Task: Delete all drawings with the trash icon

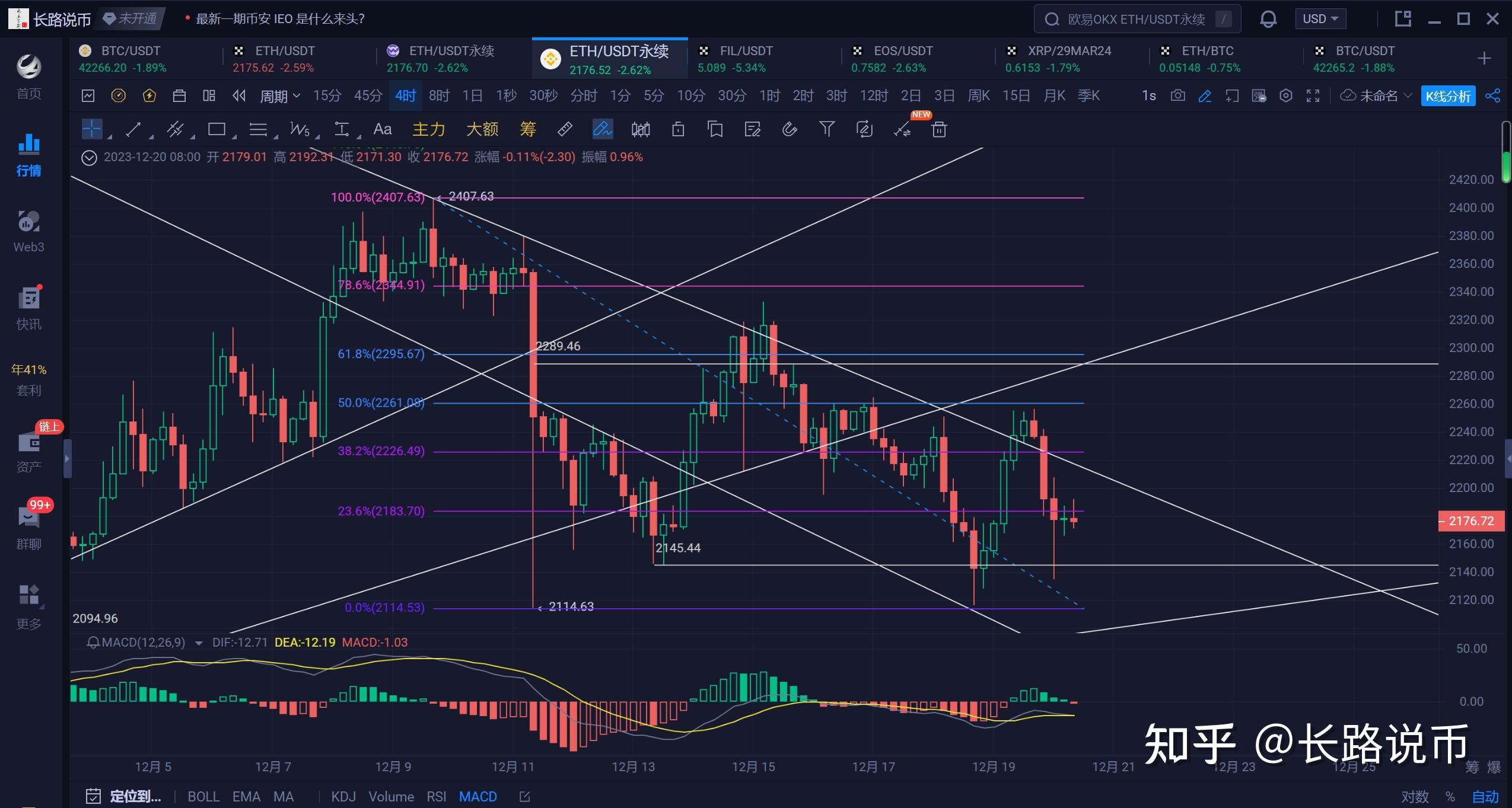Action: tap(939, 129)
